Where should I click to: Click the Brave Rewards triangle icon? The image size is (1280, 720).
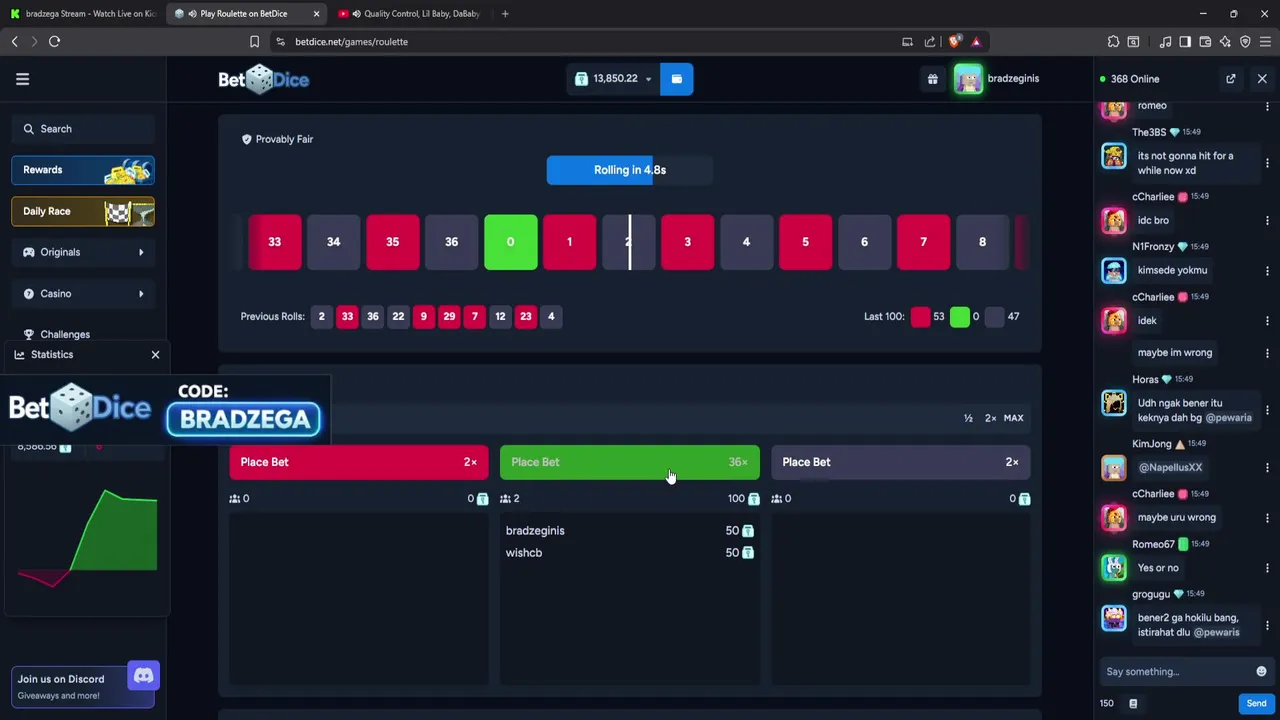(x=976, y=42)
